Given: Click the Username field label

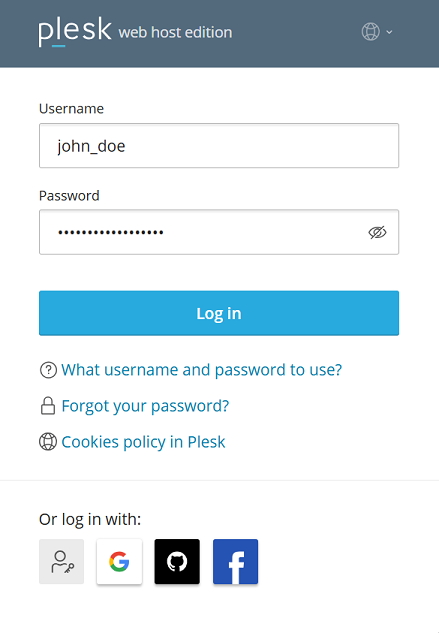Looking at the screenshot, I should pyautogui.click(x=71, y=109).
